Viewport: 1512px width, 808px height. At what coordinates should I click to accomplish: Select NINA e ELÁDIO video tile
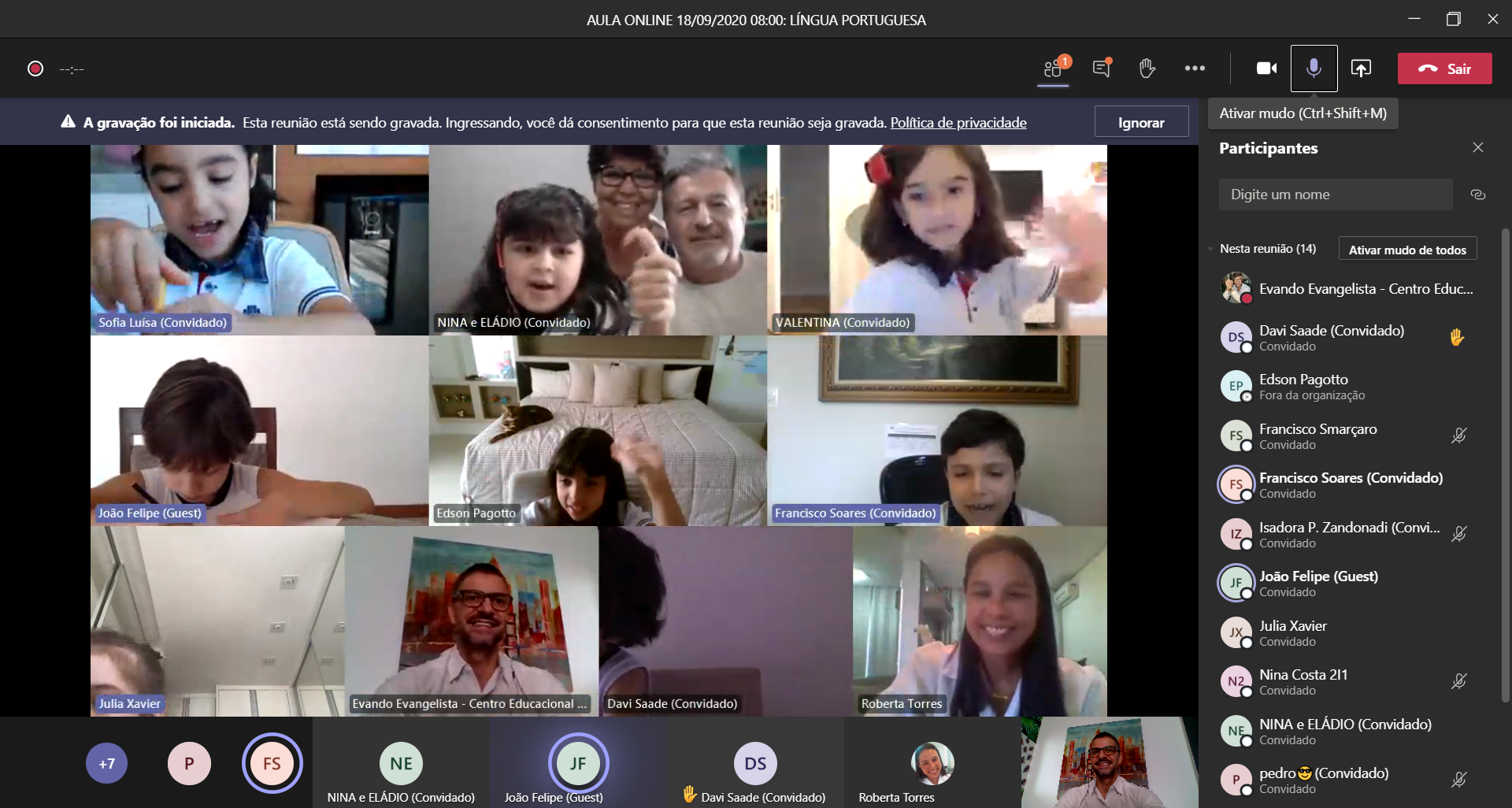[x=598, y=240]
